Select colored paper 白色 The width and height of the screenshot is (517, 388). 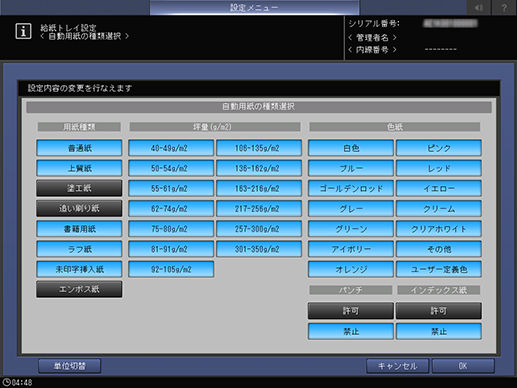click(x=351, y=148)
